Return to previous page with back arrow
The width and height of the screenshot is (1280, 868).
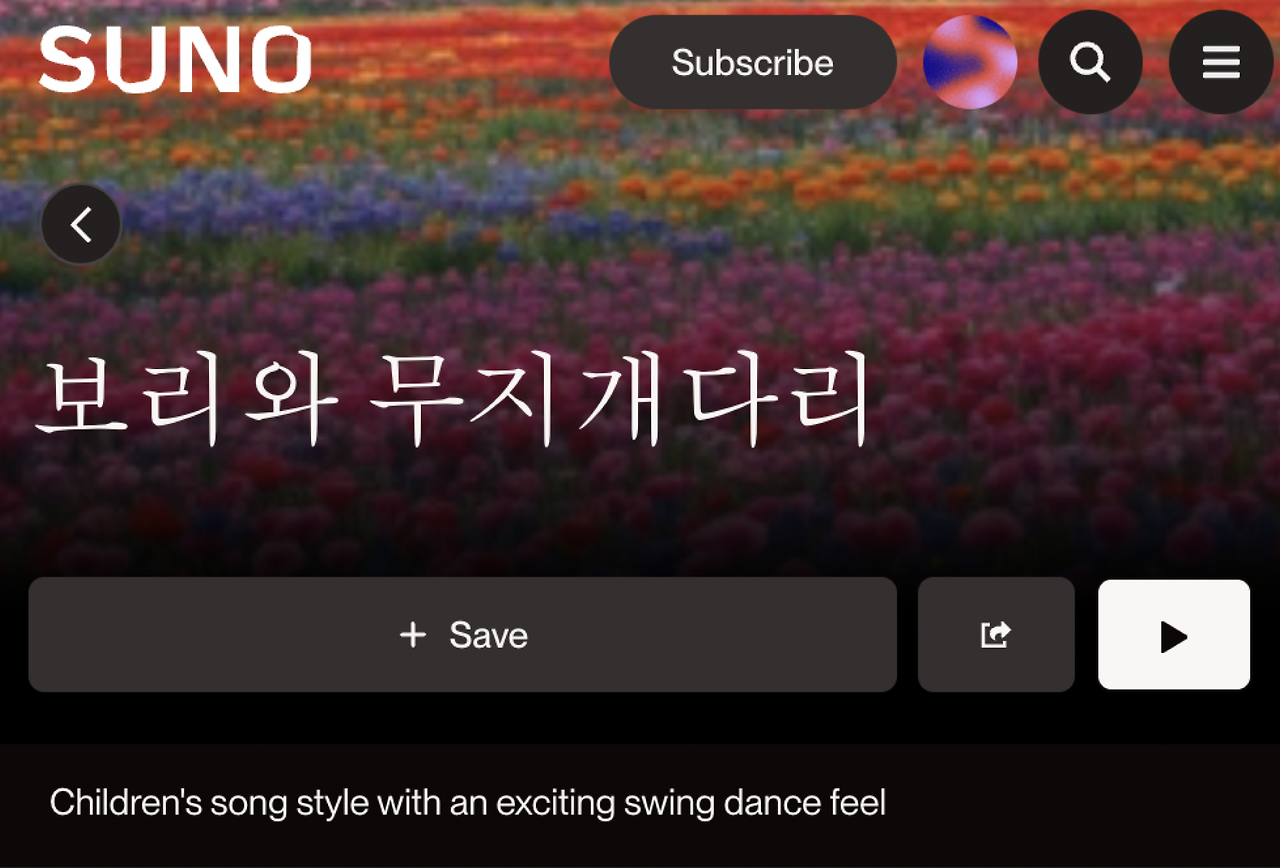point(81,224)
